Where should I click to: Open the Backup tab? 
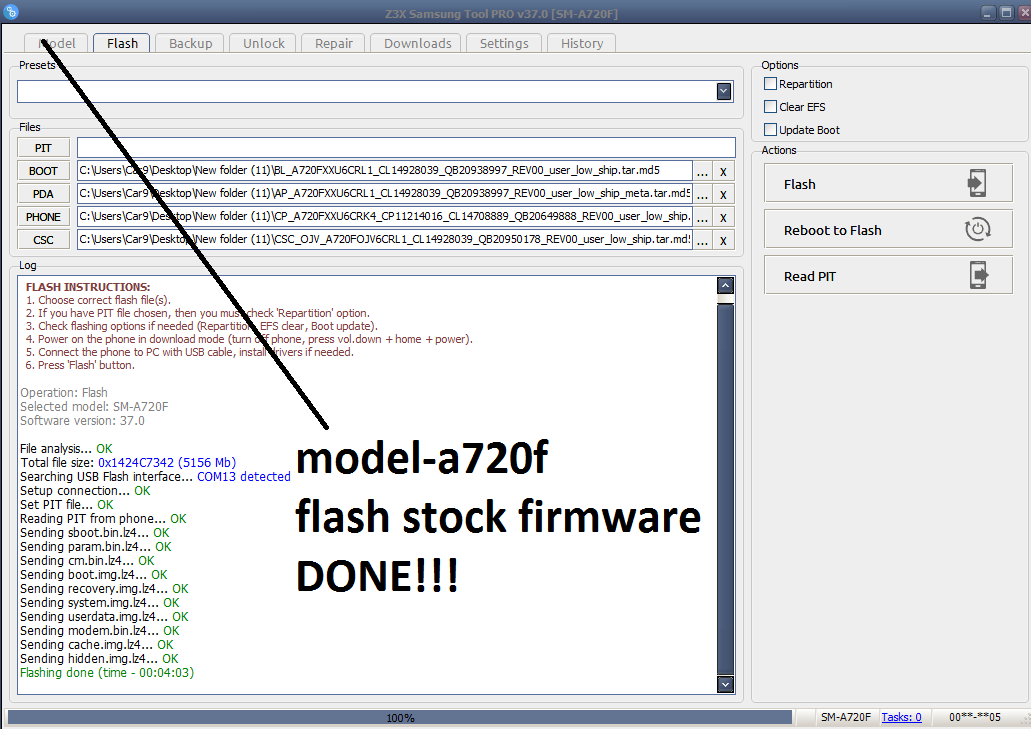[191, 43]
